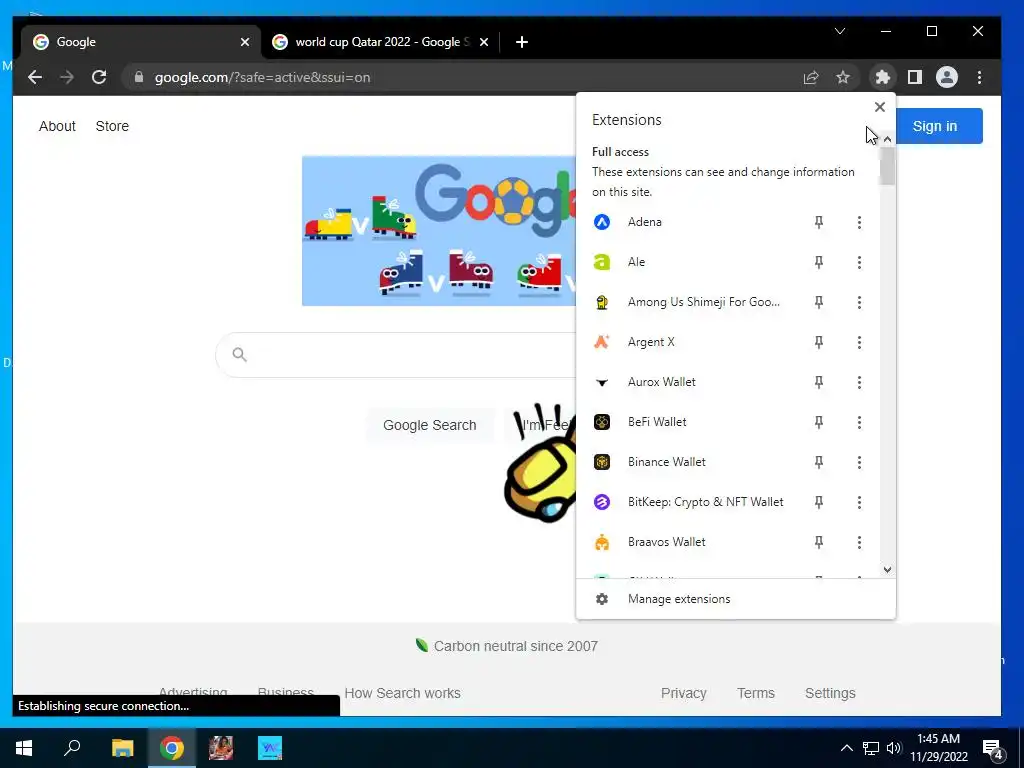The width and height of the screenshot is (1024, 768).
Task: Switch to the Google tab
Action: (x=140, y=42)
